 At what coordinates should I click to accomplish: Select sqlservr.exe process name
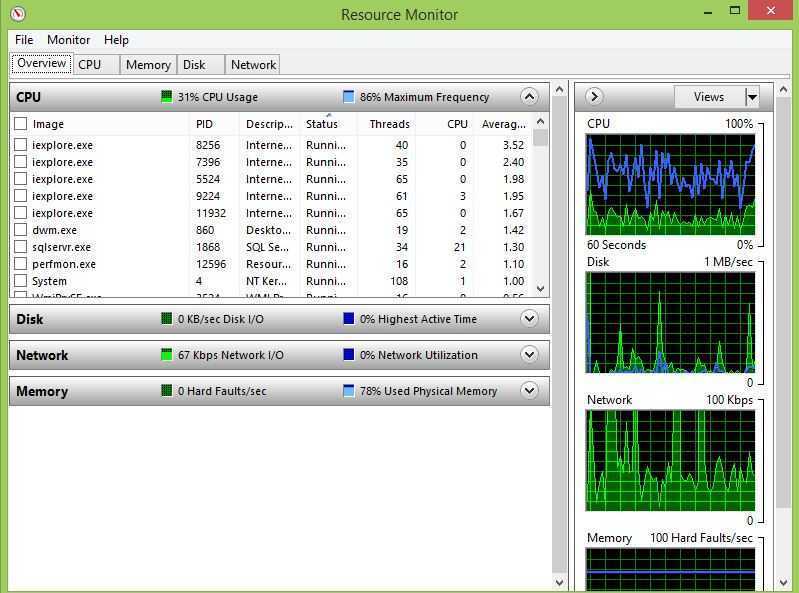click(x=61, y=247)
